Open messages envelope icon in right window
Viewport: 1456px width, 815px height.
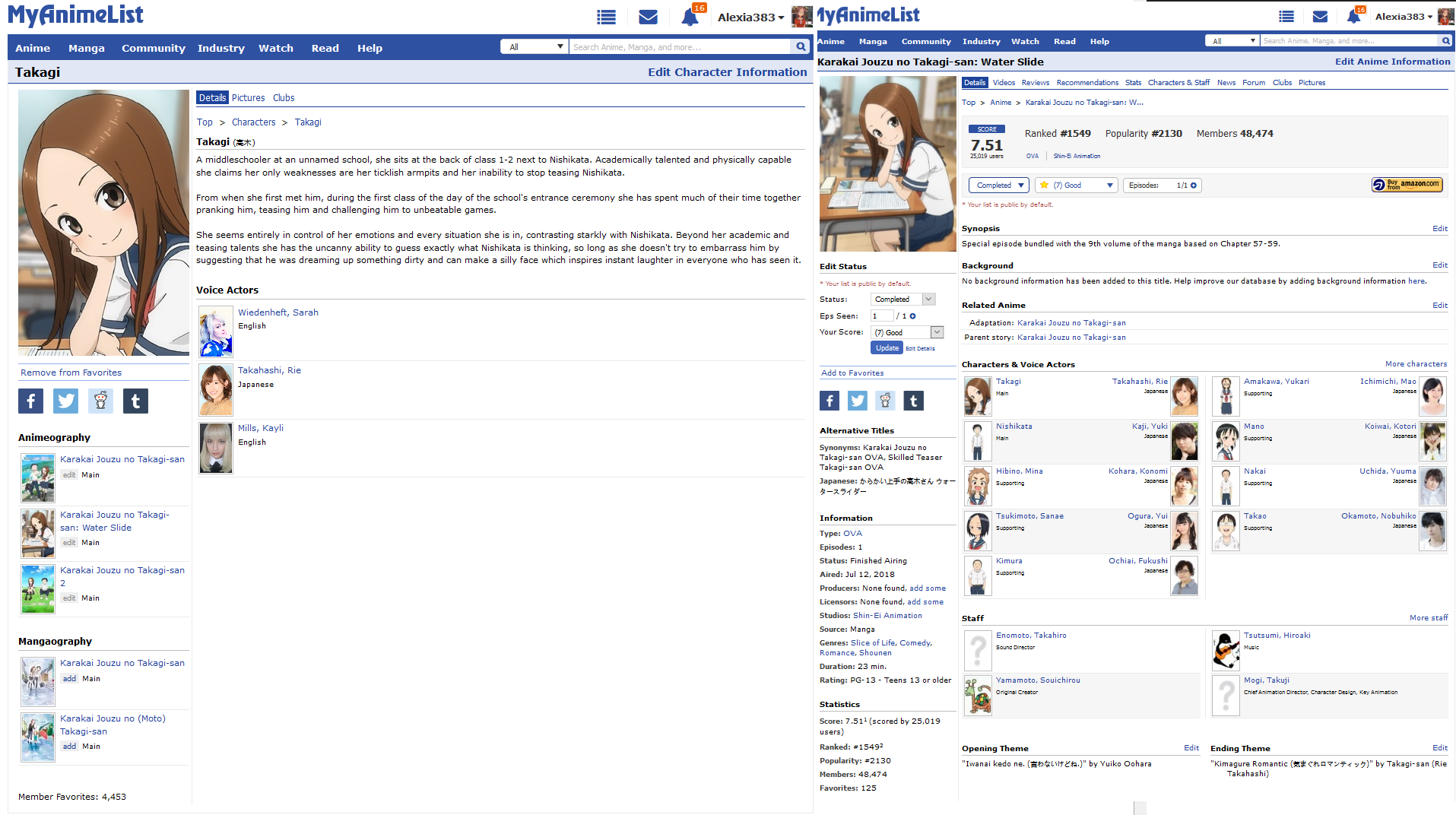1320,16
